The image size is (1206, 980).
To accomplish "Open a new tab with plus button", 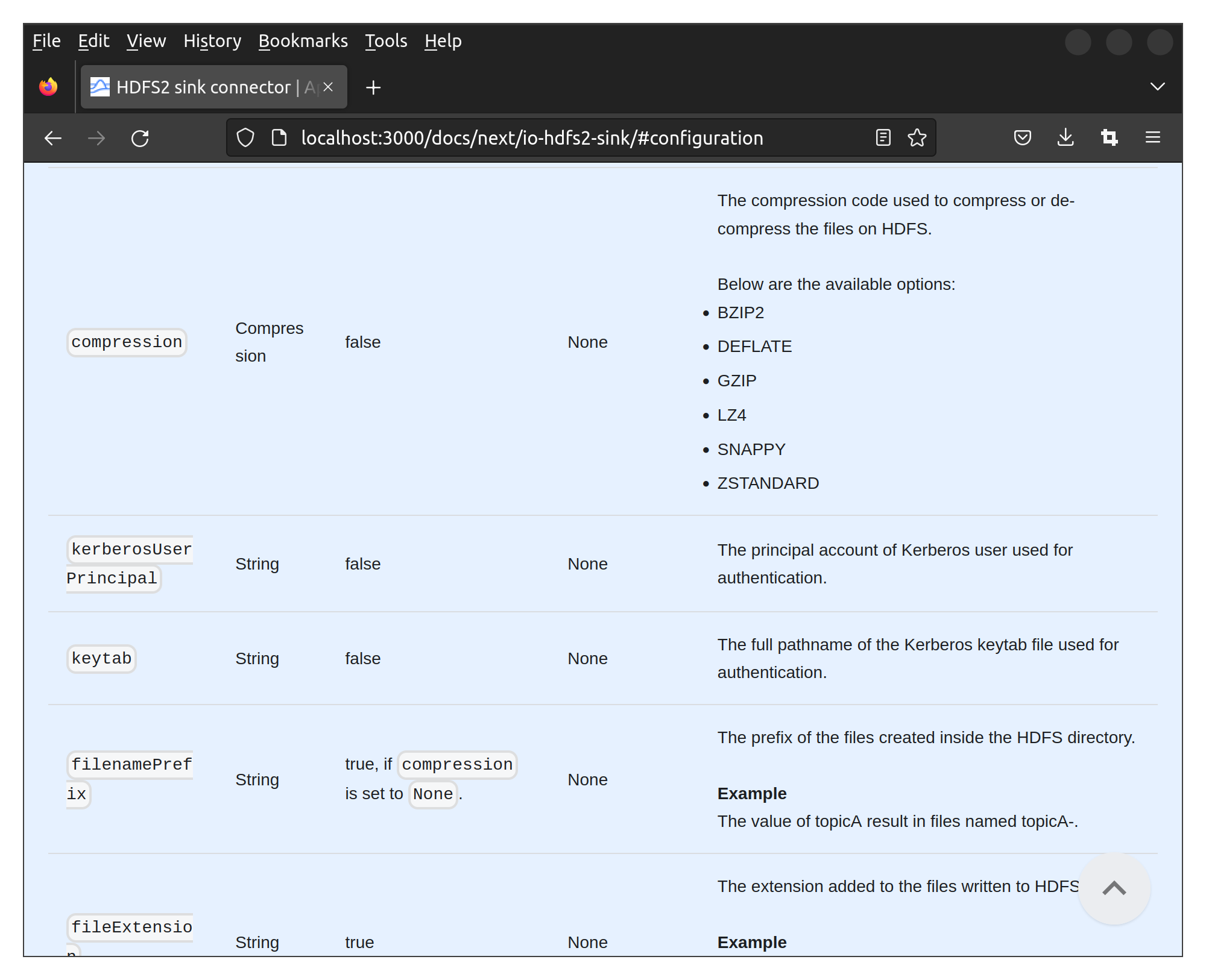I will coord(373,87).
